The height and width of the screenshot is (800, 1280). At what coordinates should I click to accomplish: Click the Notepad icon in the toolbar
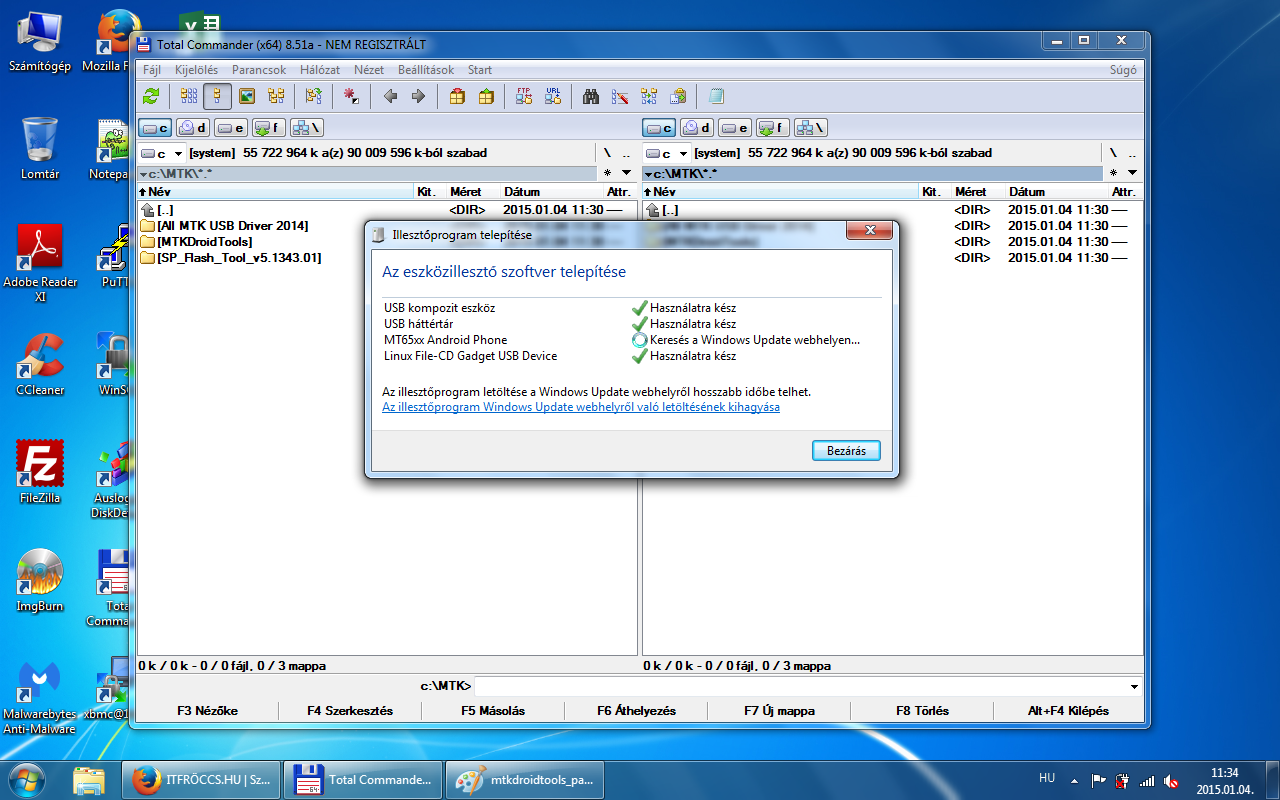coord(716,96)
